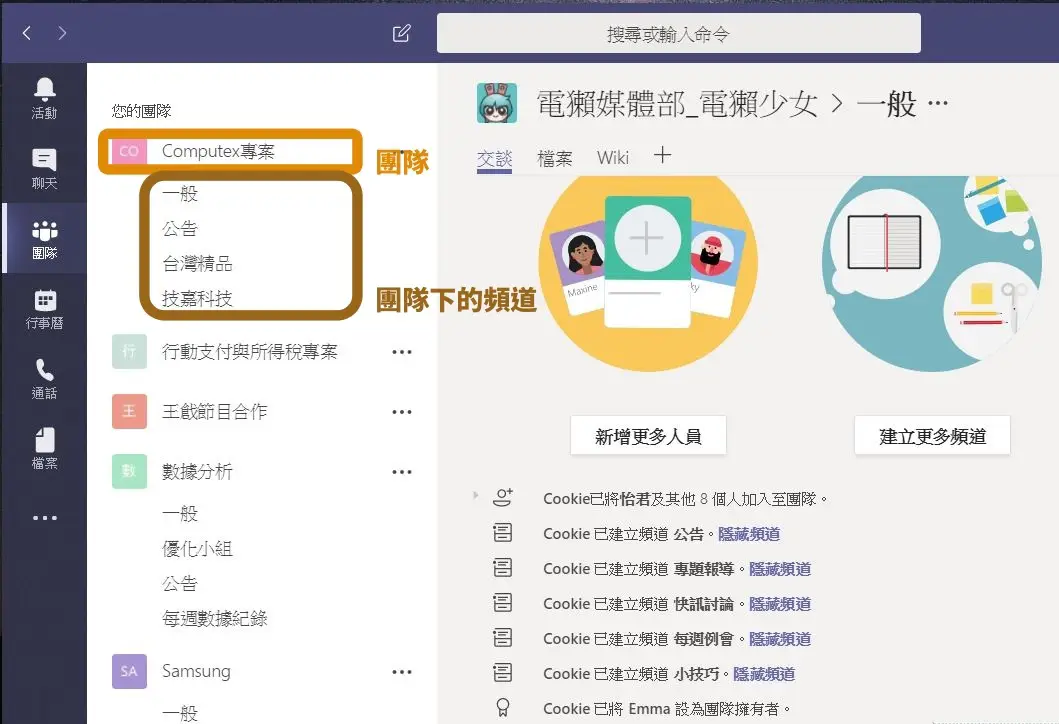Open the Calls icon in the sidebar
1059x724 pixels.
tap(44, 378)
